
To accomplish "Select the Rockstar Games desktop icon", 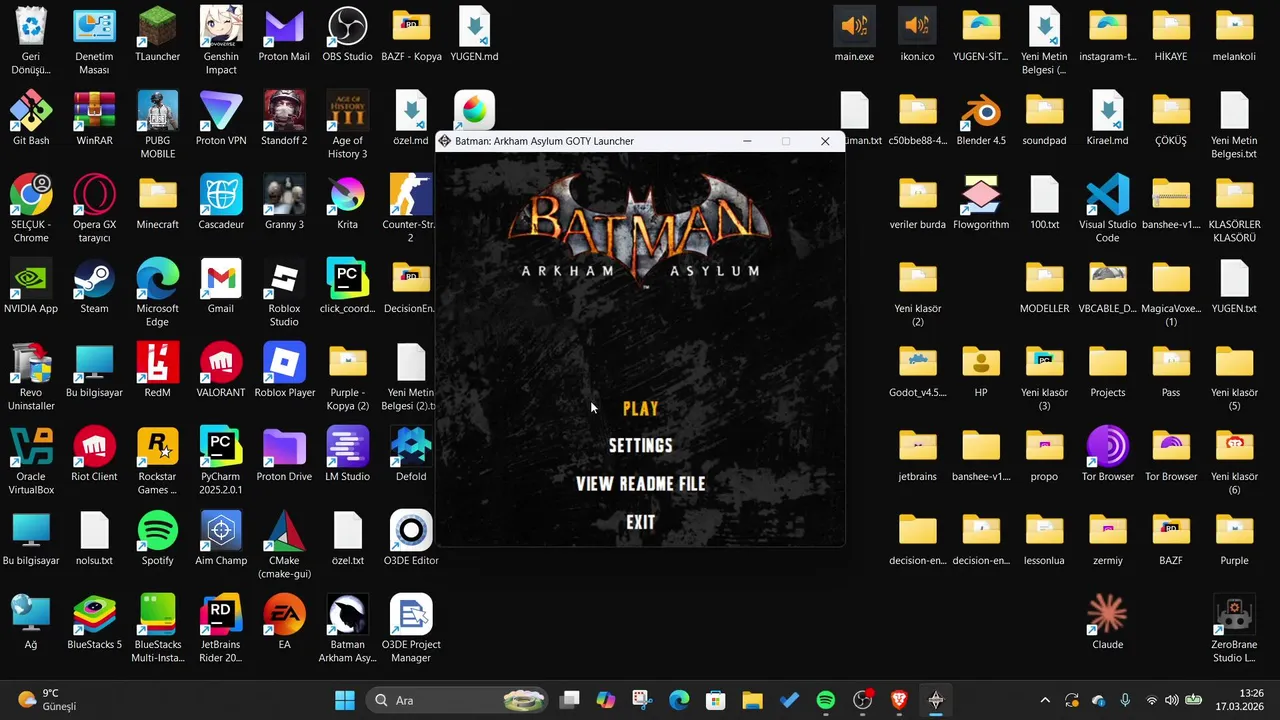I will (x=157, y=460).
